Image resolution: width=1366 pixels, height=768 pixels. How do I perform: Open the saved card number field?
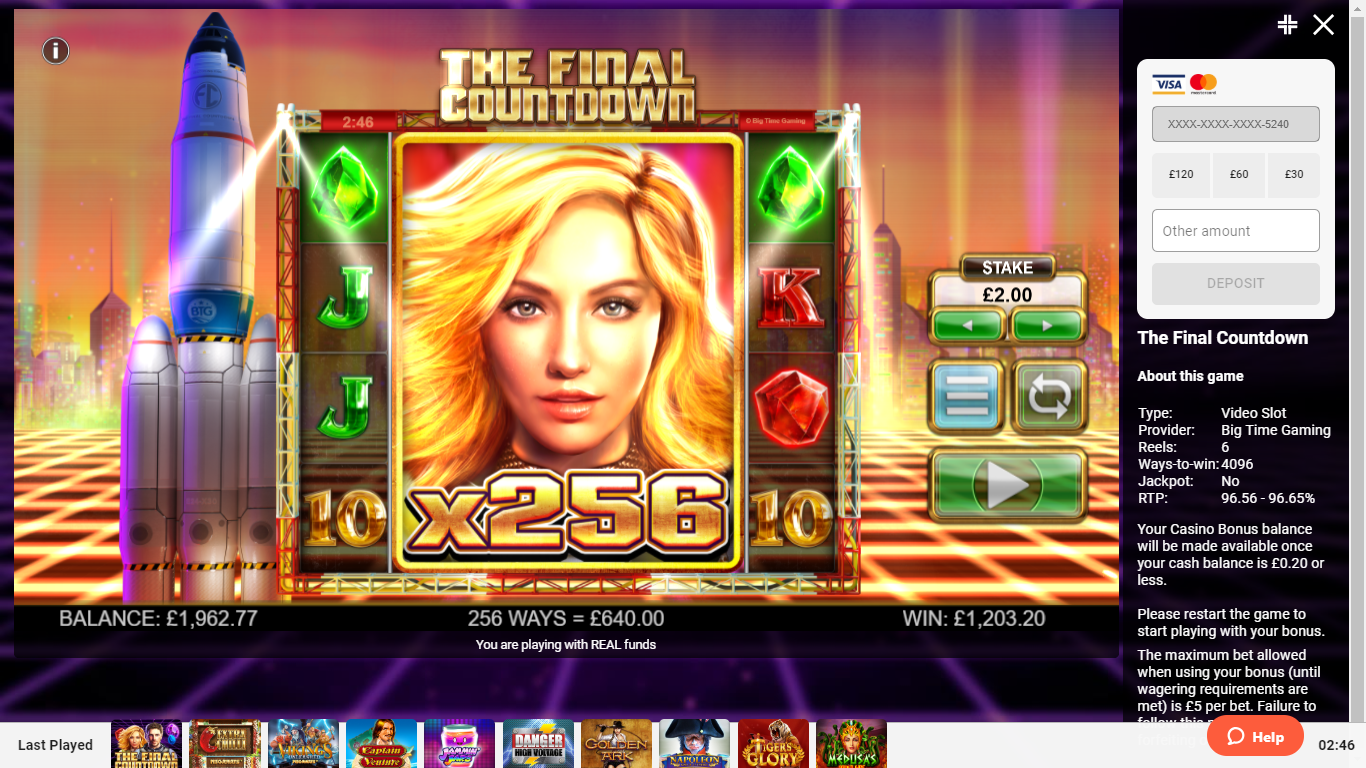click(x=1236, y=124)
